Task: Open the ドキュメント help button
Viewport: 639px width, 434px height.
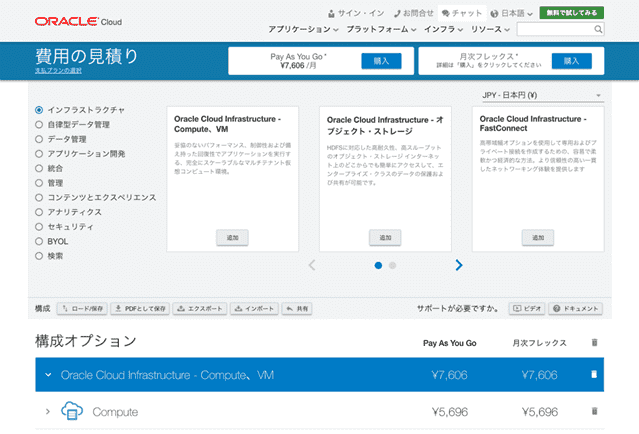Action: 575,309
